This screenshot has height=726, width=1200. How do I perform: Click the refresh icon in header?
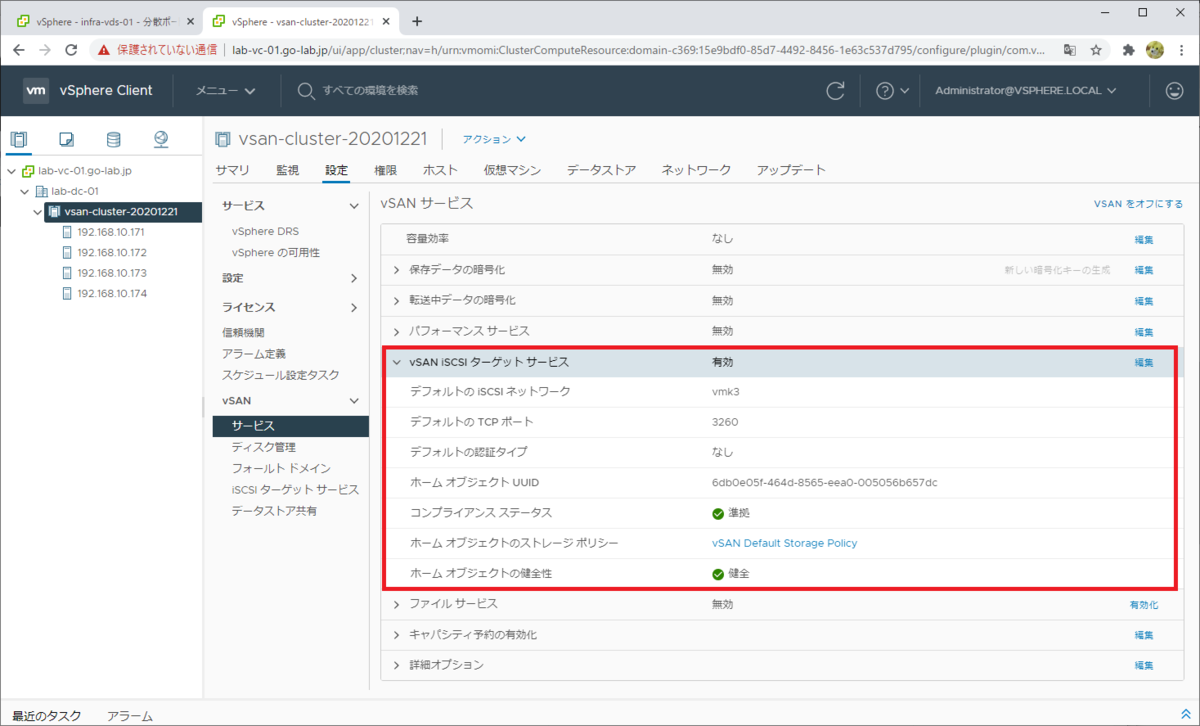pos(835,90)
